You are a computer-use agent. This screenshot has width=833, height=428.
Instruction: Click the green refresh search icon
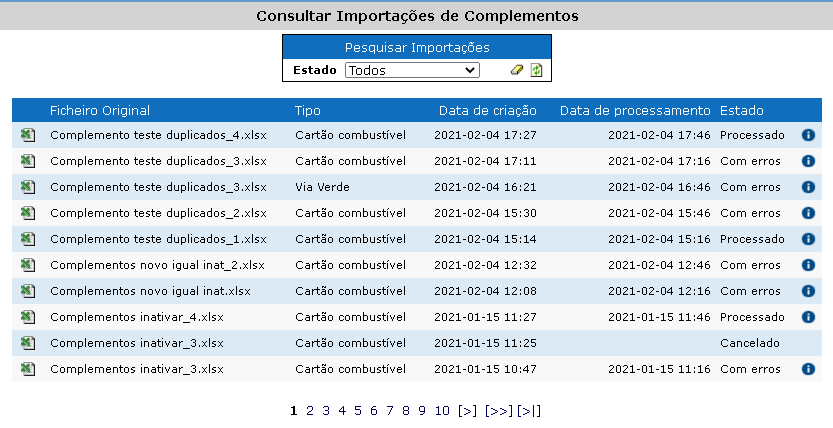point(537,70)
